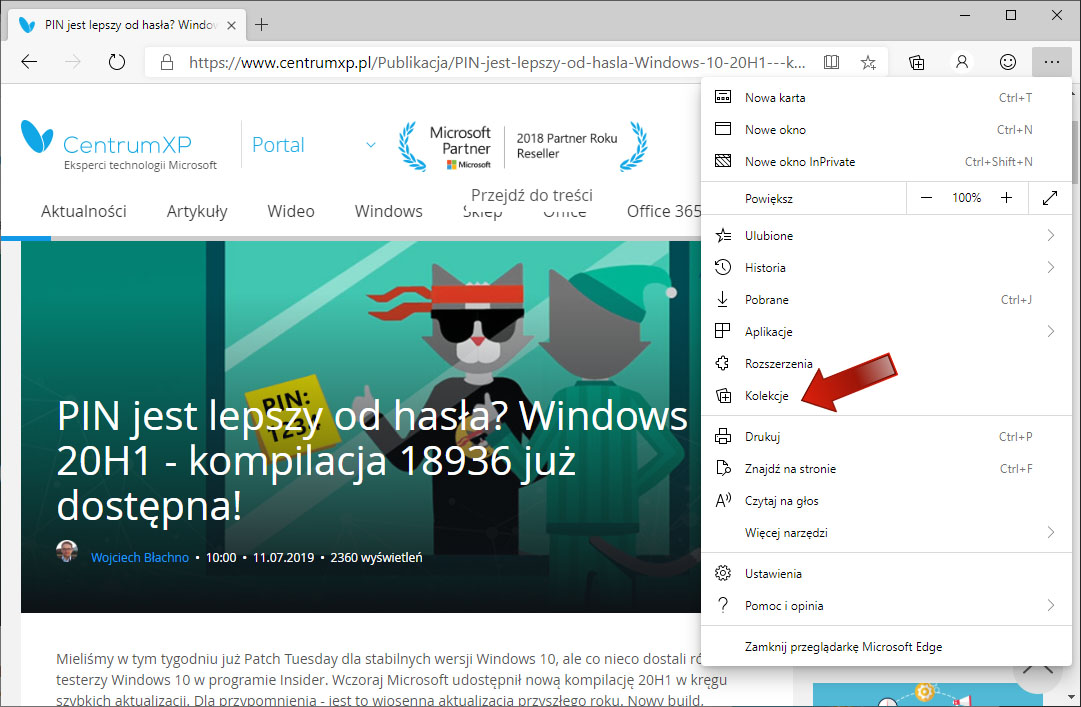The height and width of the screenshot is (707, 1081).
Task: Zoom in with the plus button
Action: click(x=1007, y=198)
